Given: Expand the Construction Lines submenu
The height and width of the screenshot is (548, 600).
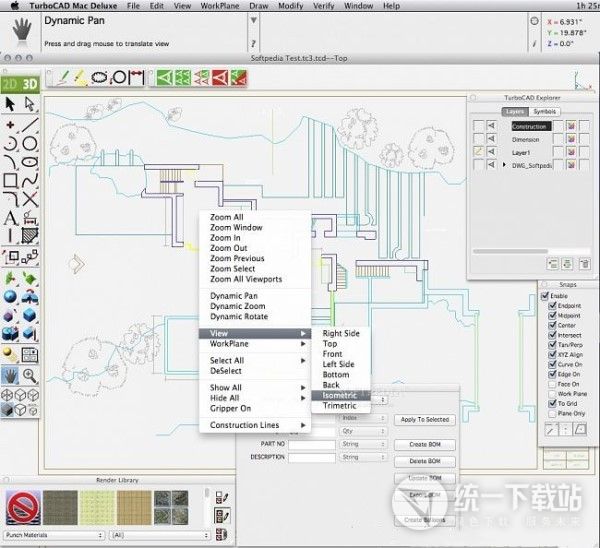Looking at the screenshot, I should (x=255, y=425).
